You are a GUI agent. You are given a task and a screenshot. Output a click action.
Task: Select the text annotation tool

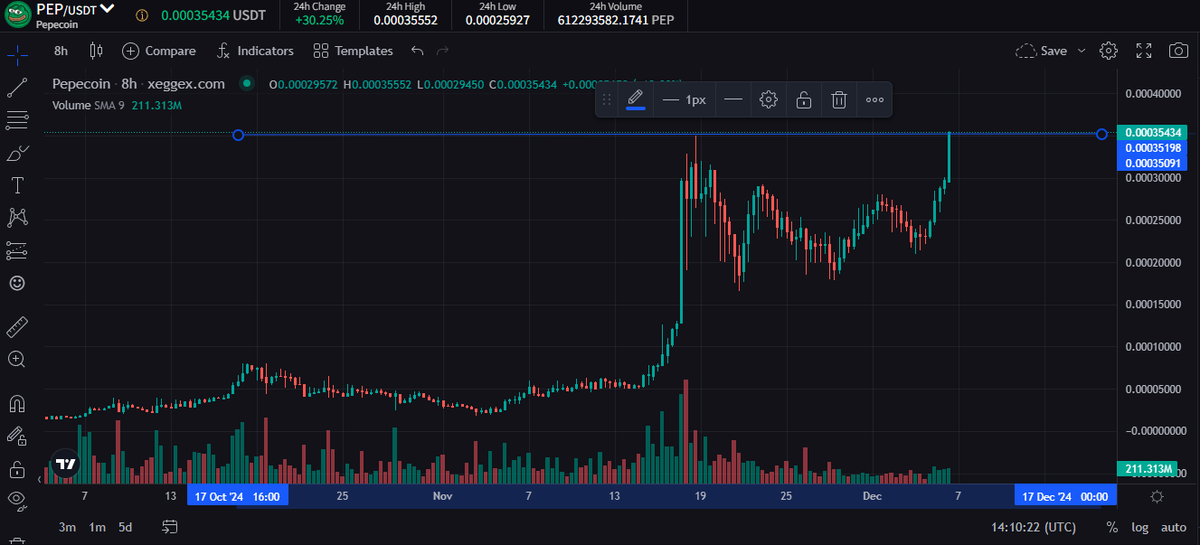point(17,185)
